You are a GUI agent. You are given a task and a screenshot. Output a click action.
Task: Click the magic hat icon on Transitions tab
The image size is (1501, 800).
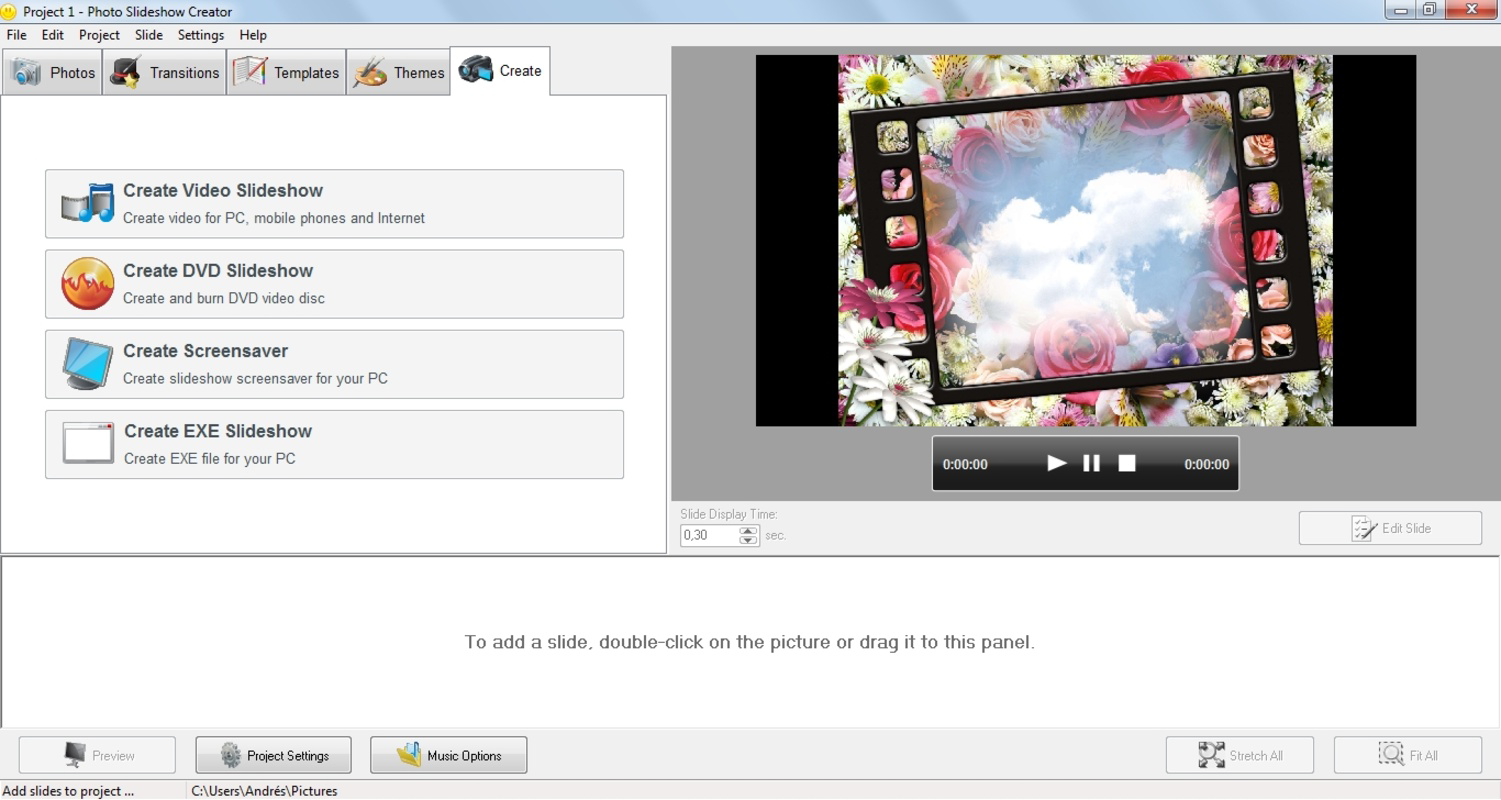(x=125, y=73)
